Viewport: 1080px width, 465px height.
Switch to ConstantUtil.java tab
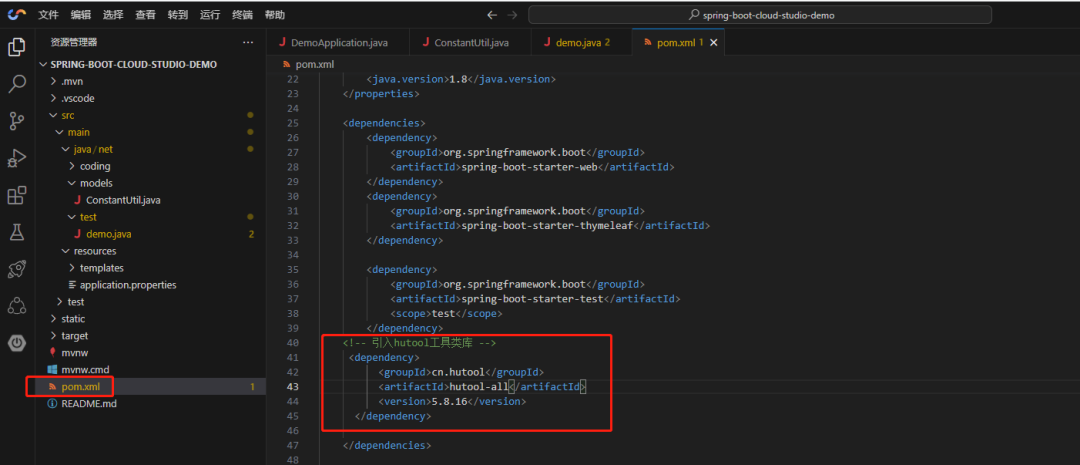pos(470,43)
